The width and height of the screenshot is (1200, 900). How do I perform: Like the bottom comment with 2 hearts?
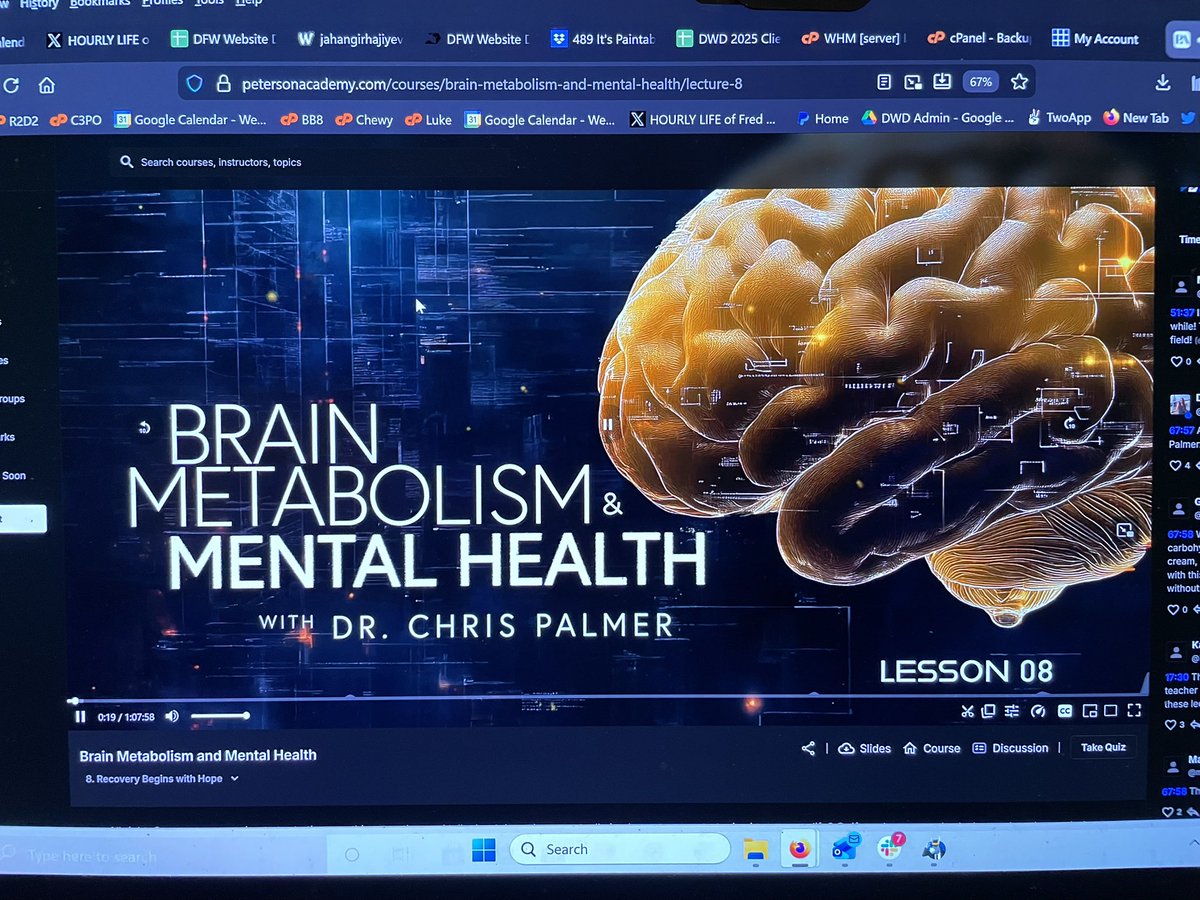coord(1170,812)
